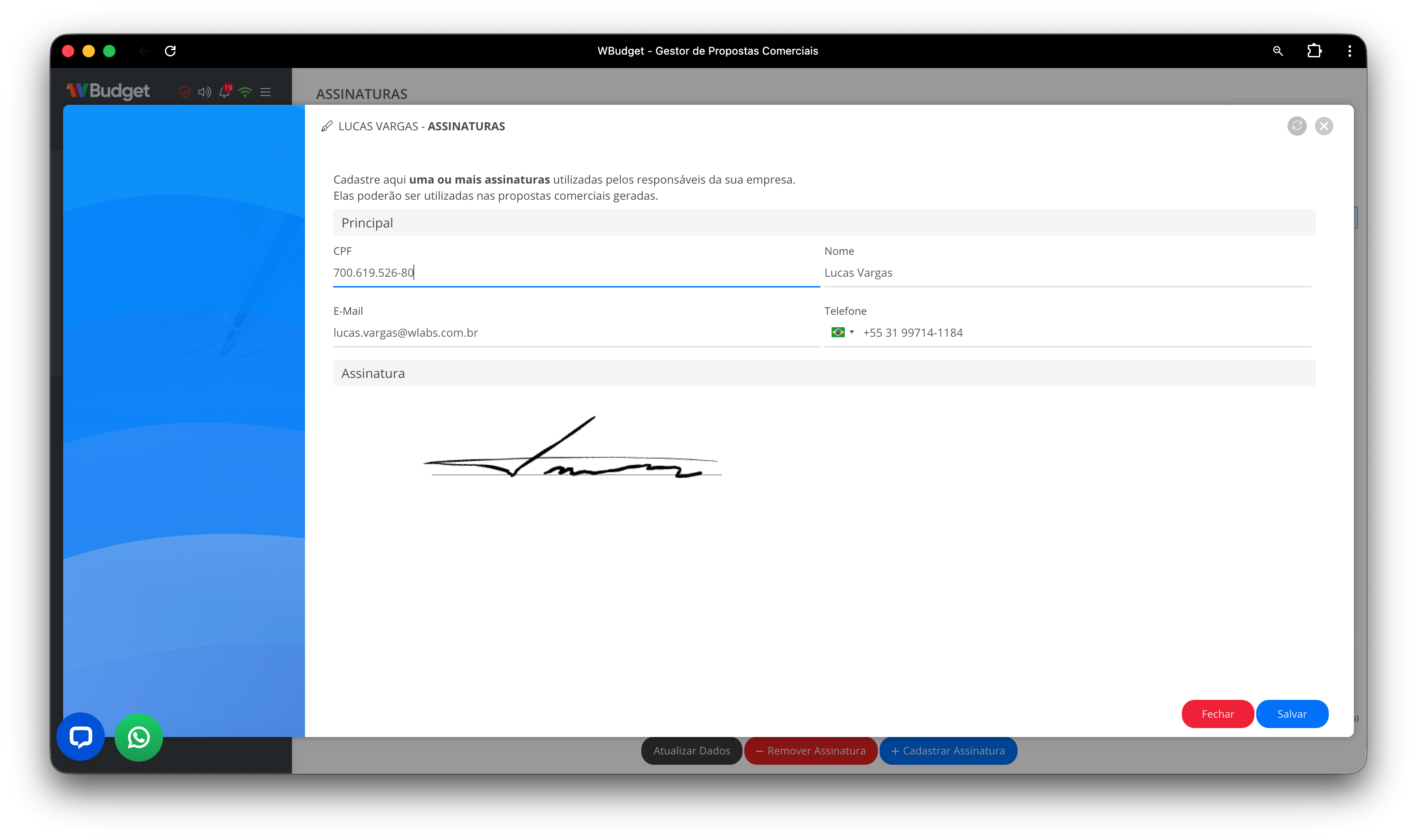Click the refresh icon in dialog header

[x=1297, y=126]
